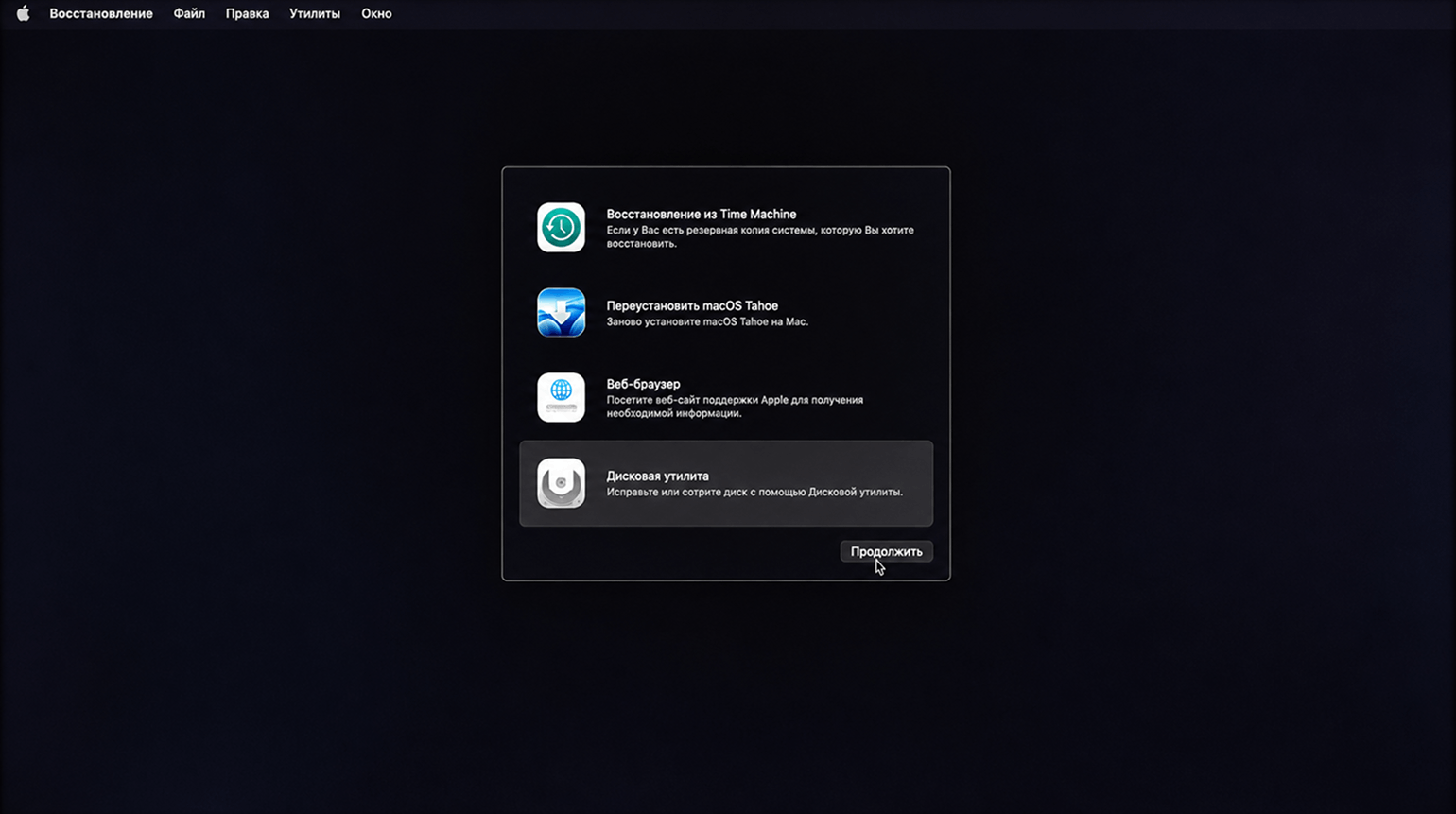This screenshot has height=814, width=1456.
Task: Open the Правка menu
Action: (x=247, y=13)
